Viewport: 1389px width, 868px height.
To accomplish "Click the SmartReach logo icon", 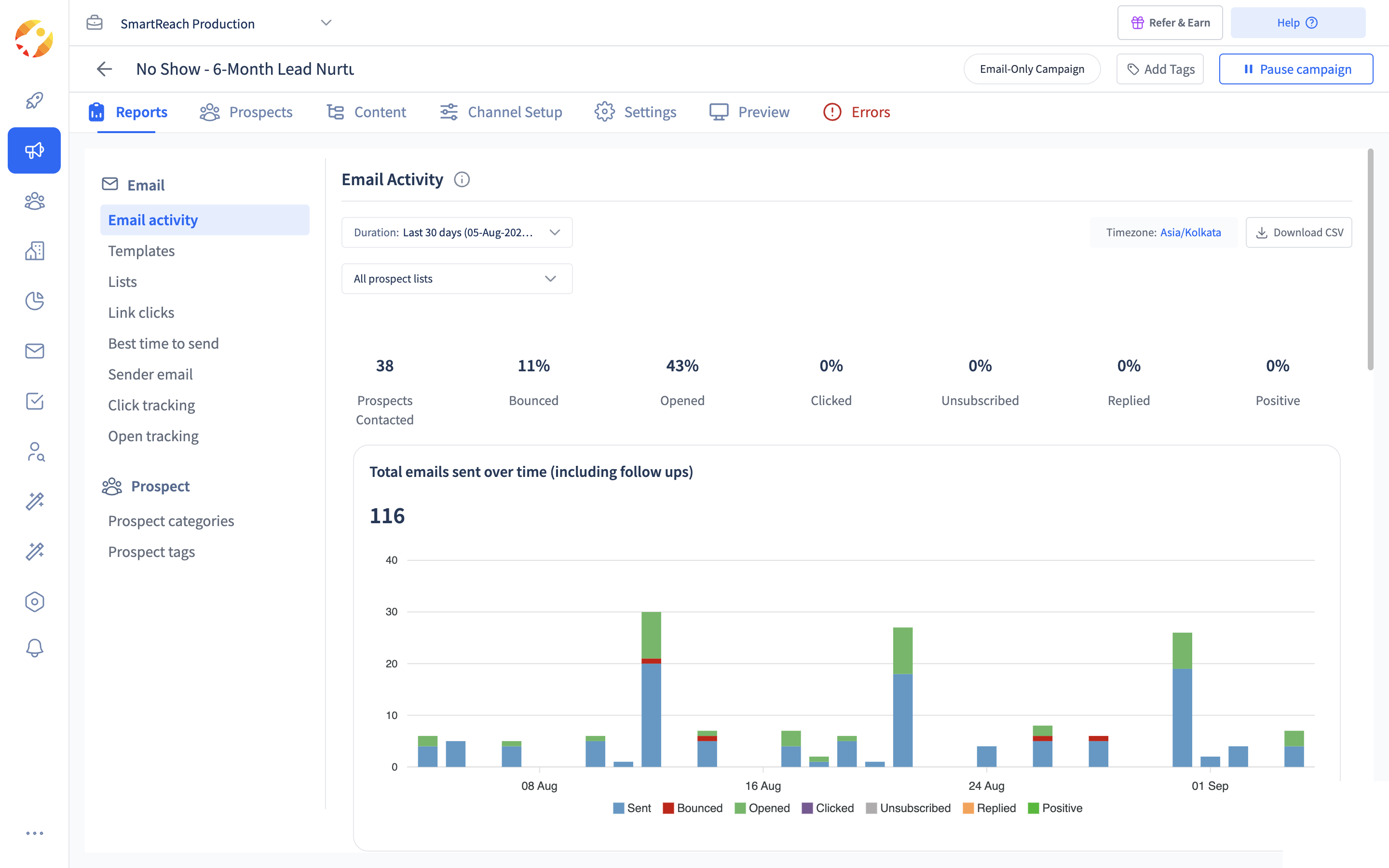I will (34, 39).
